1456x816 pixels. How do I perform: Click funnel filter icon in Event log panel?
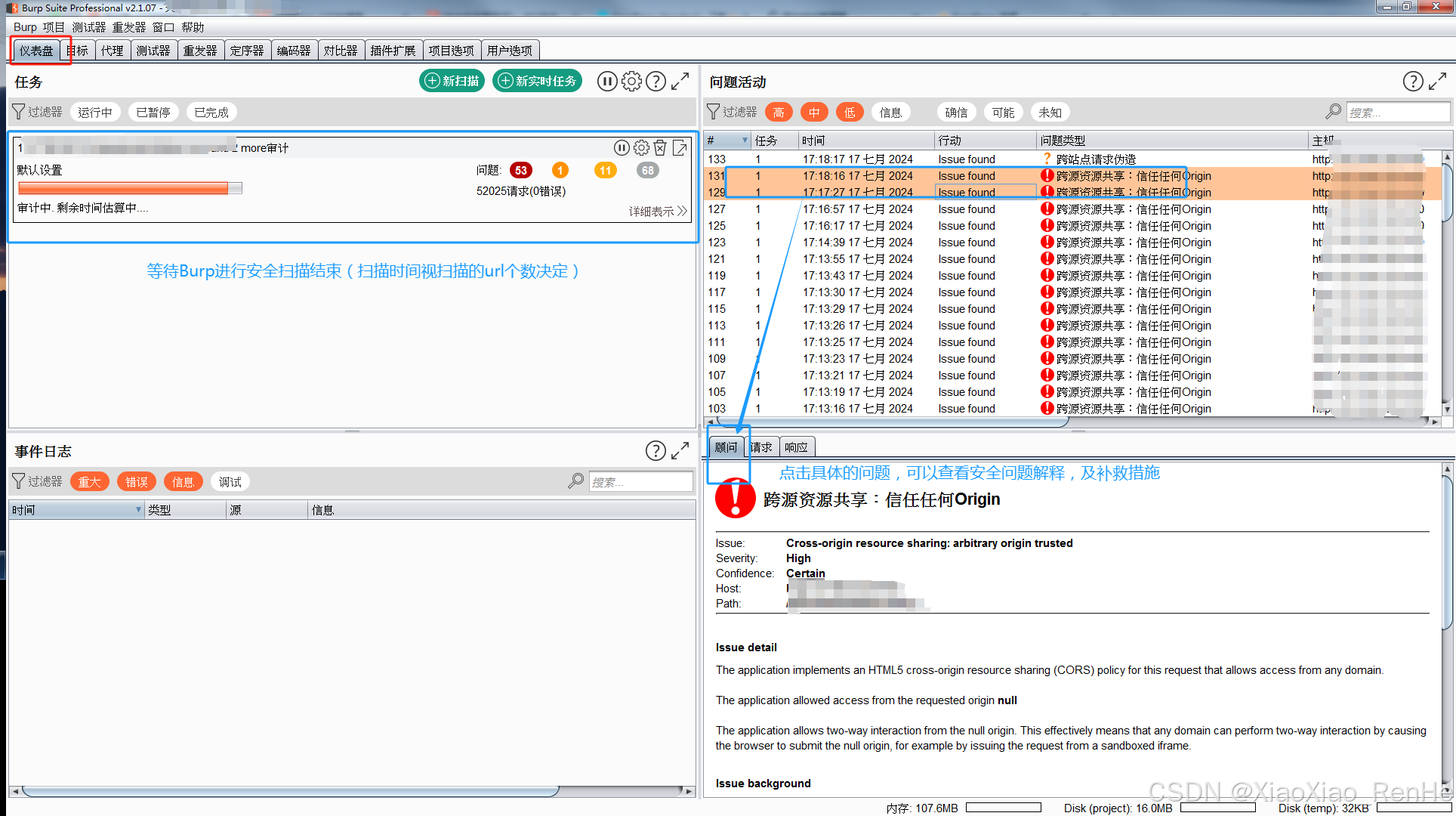(19, 481)
